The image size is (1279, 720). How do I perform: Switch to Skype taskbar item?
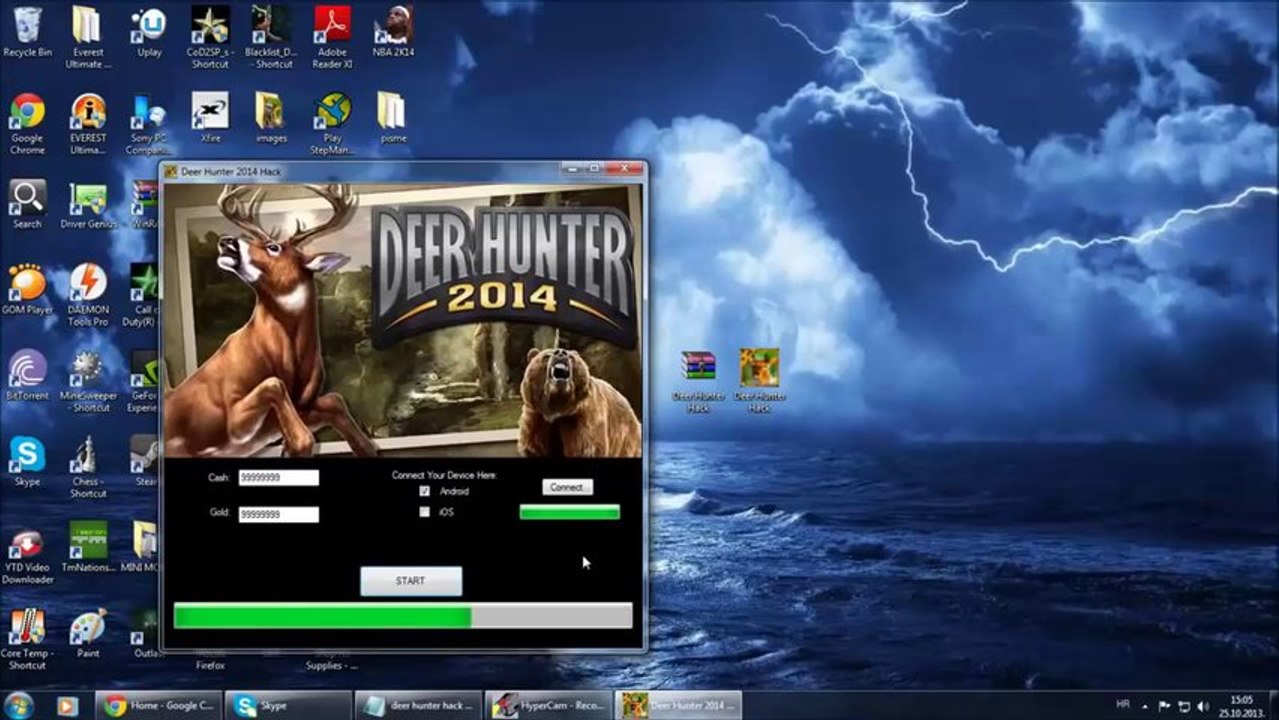[x=288, y=705]
